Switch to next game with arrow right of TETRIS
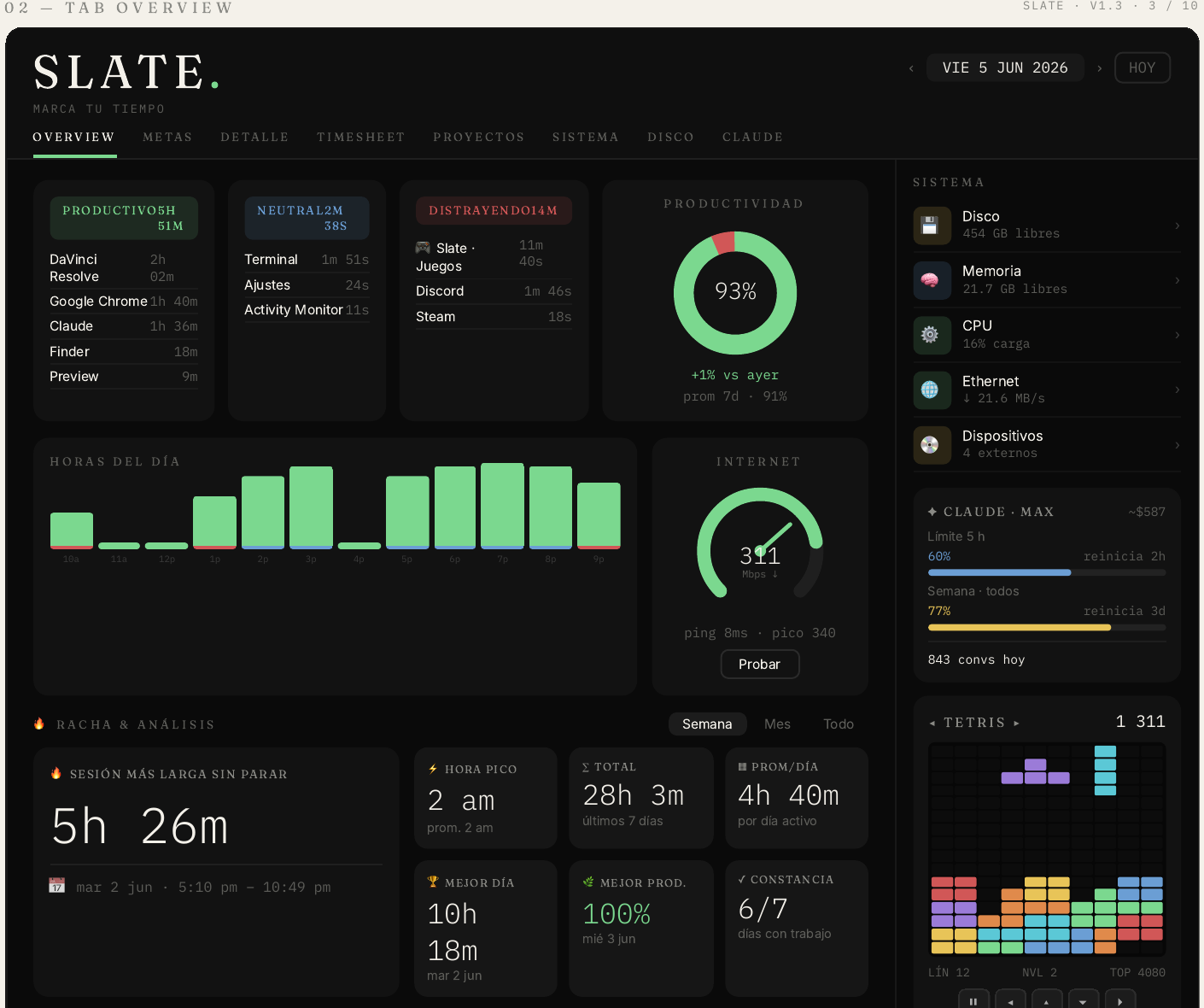The height and width of the screenshot is (1008, 1204). (1016, 723)
